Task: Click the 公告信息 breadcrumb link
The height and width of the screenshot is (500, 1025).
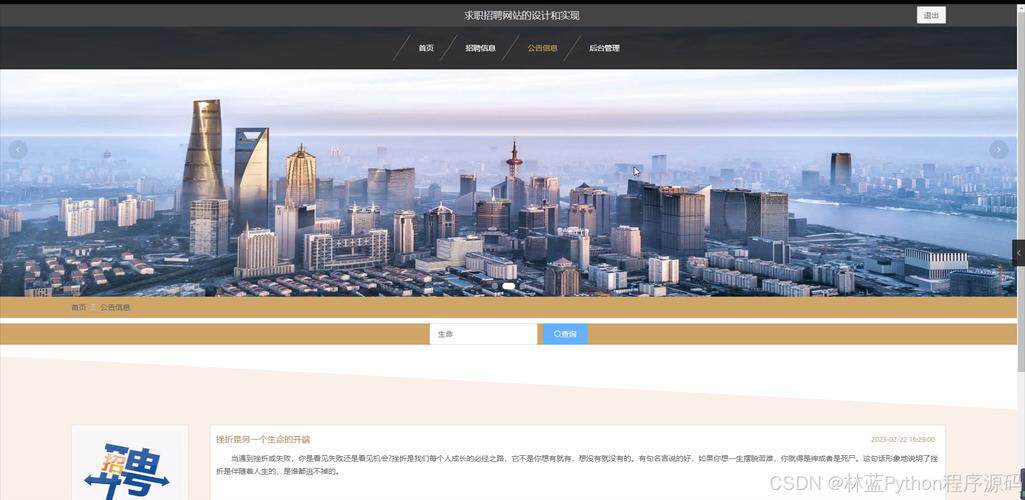Action: pos(115,307)
